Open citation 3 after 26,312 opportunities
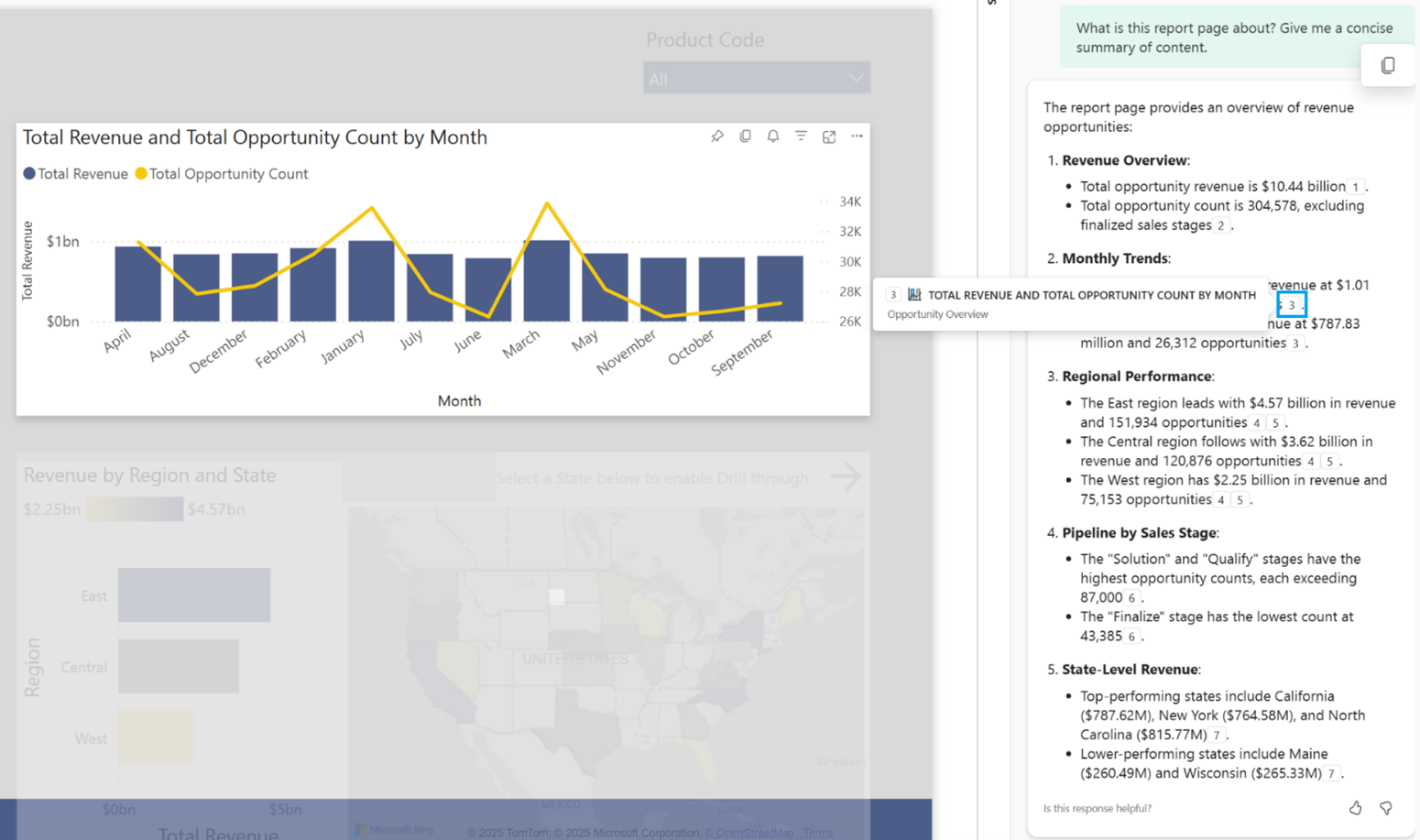The height and width of the screenshot is (840, 1420). click(x=1295, y=344)
